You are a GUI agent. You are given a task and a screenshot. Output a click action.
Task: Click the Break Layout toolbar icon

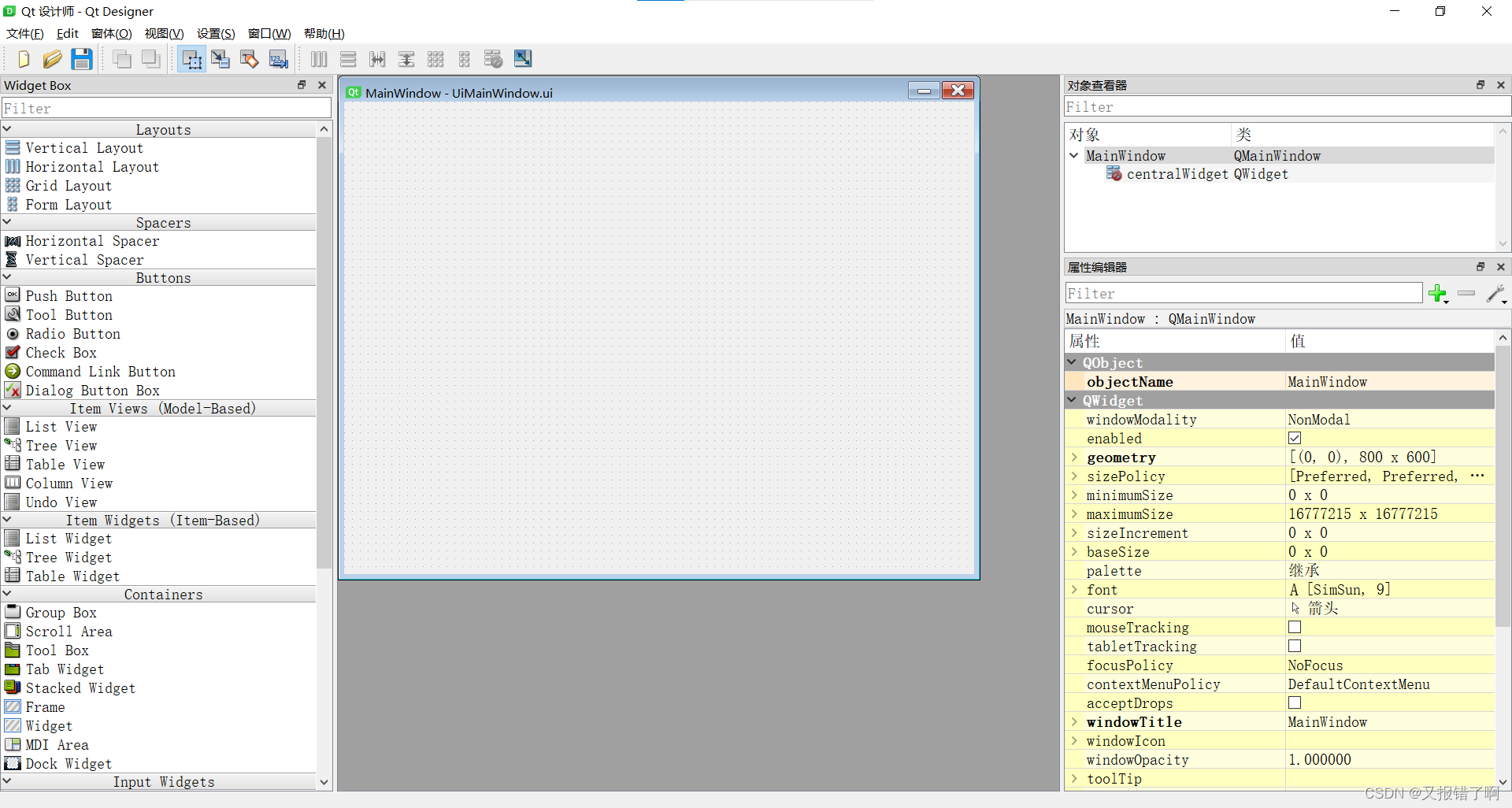coord(493,59)
